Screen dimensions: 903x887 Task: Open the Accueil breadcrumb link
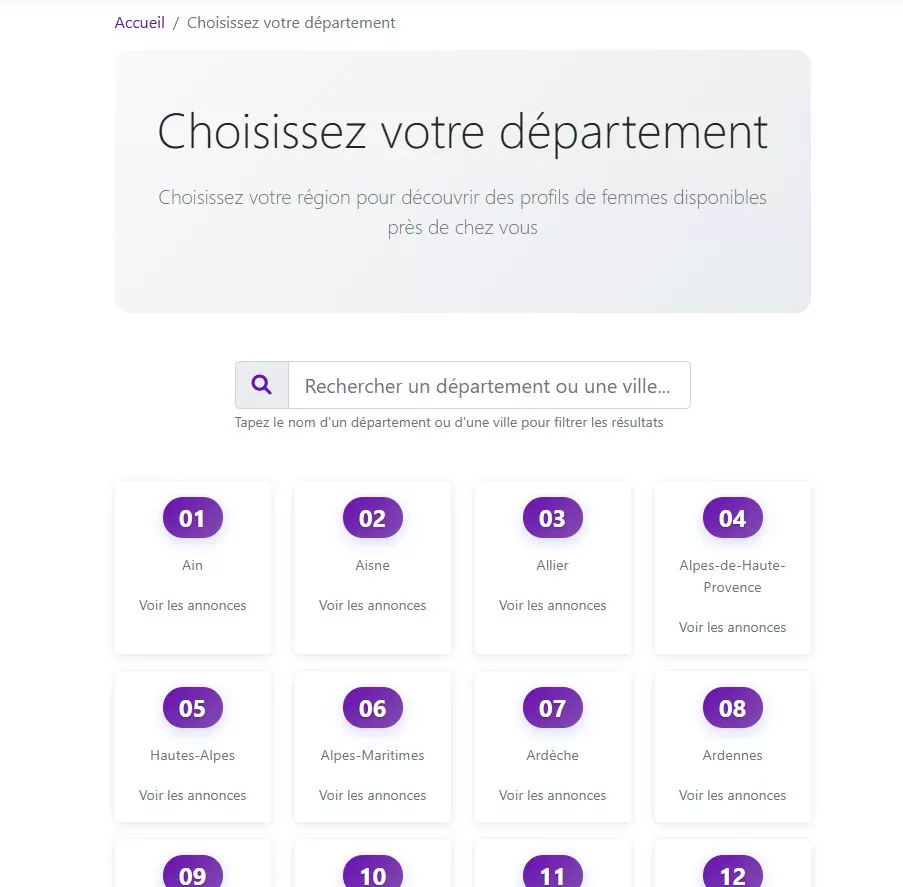(140, 22)
